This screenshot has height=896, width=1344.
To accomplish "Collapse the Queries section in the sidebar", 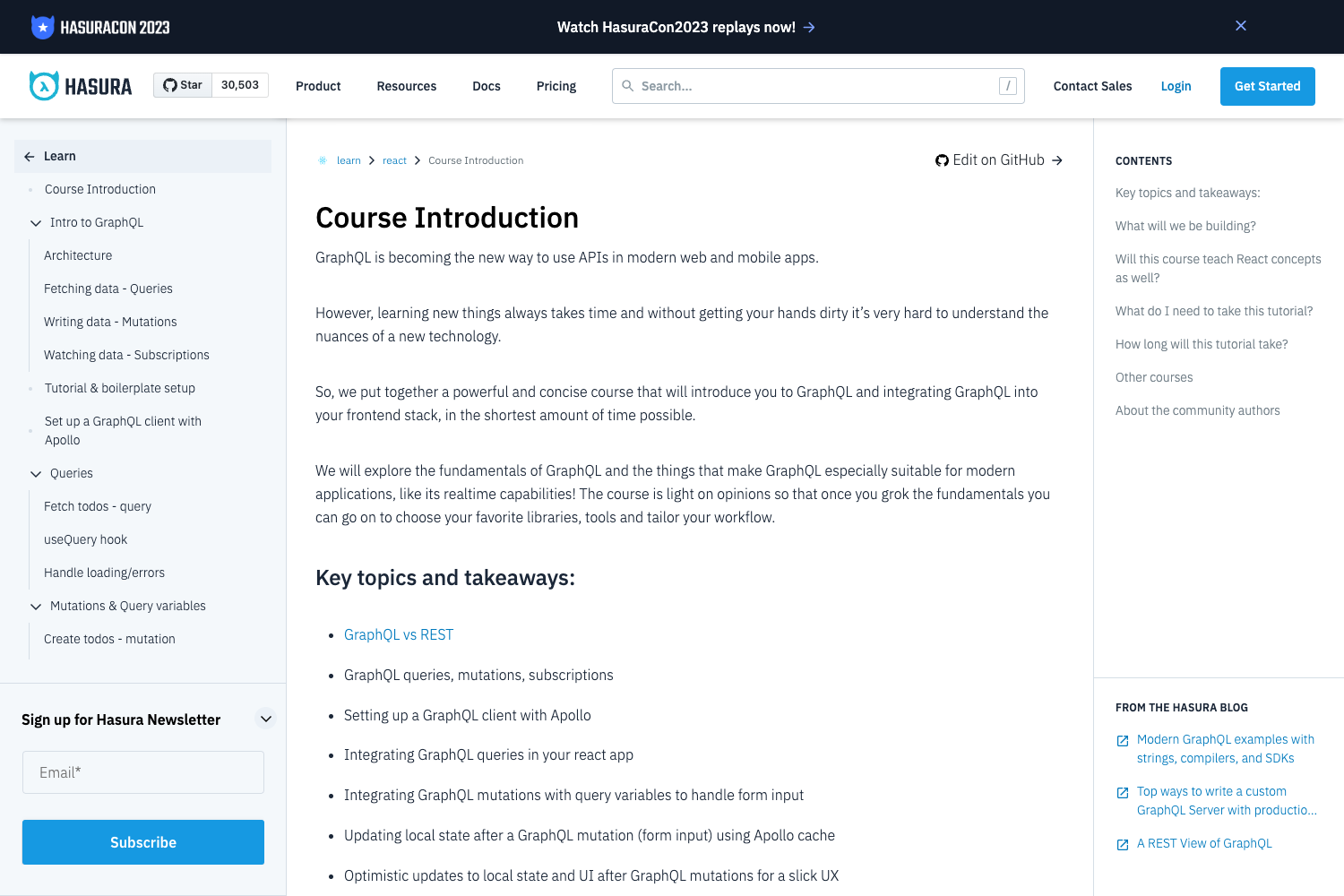I will pos(36,473).
